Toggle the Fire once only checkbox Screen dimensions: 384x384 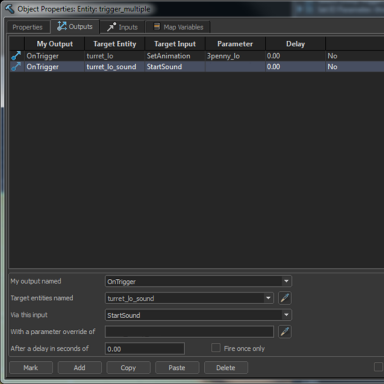tap(216, 348)
